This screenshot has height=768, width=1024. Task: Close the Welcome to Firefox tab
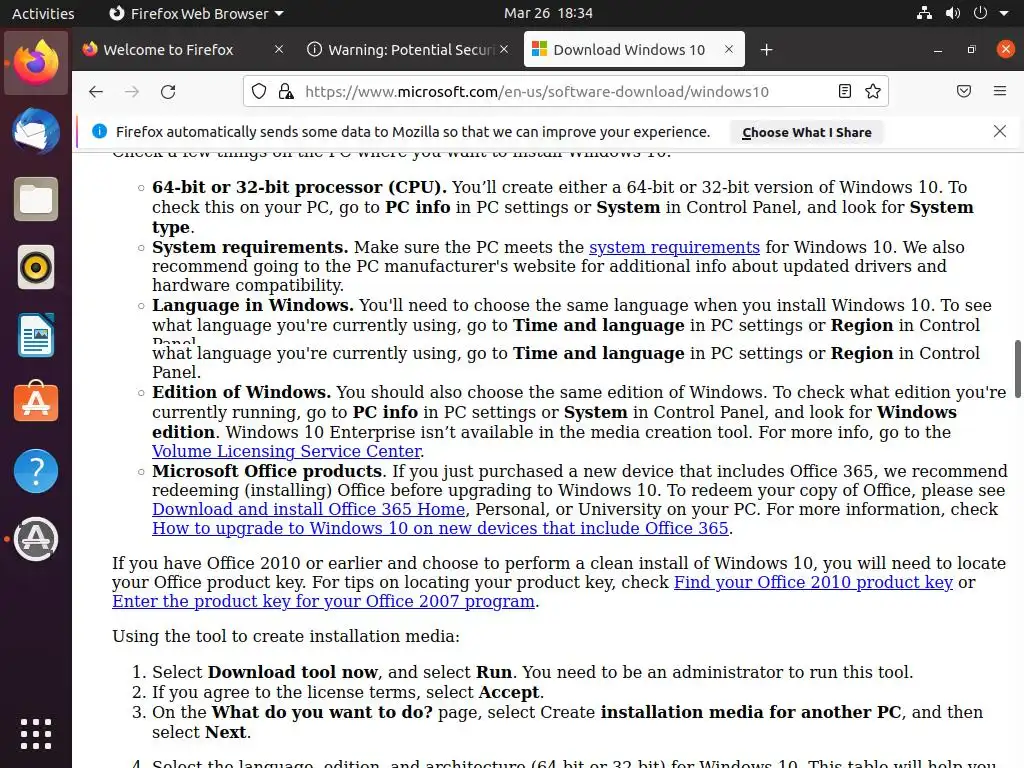[279, 49]
